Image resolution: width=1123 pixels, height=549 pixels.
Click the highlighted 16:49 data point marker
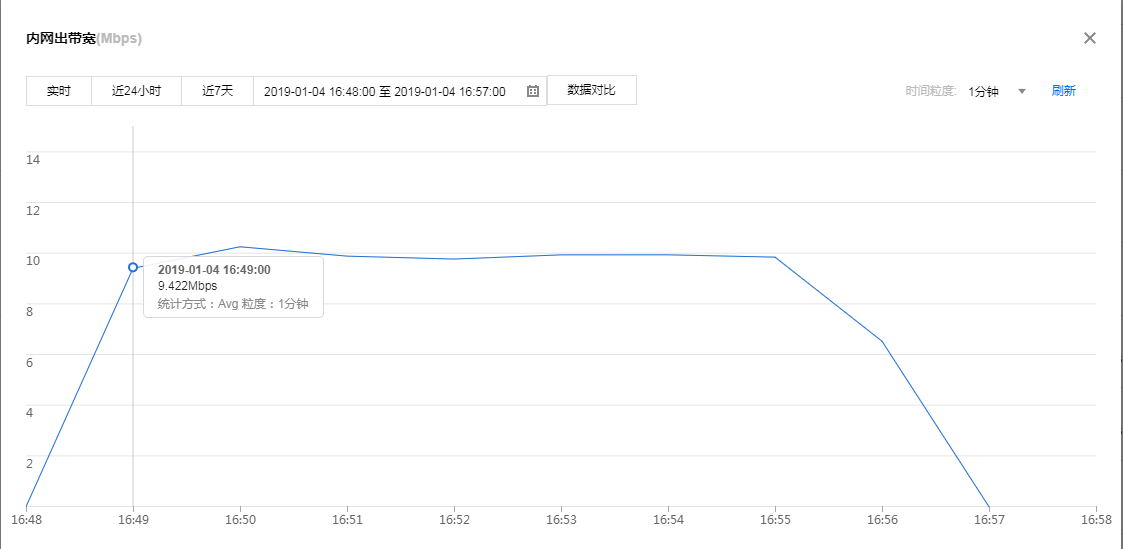(x=133, y=267)
